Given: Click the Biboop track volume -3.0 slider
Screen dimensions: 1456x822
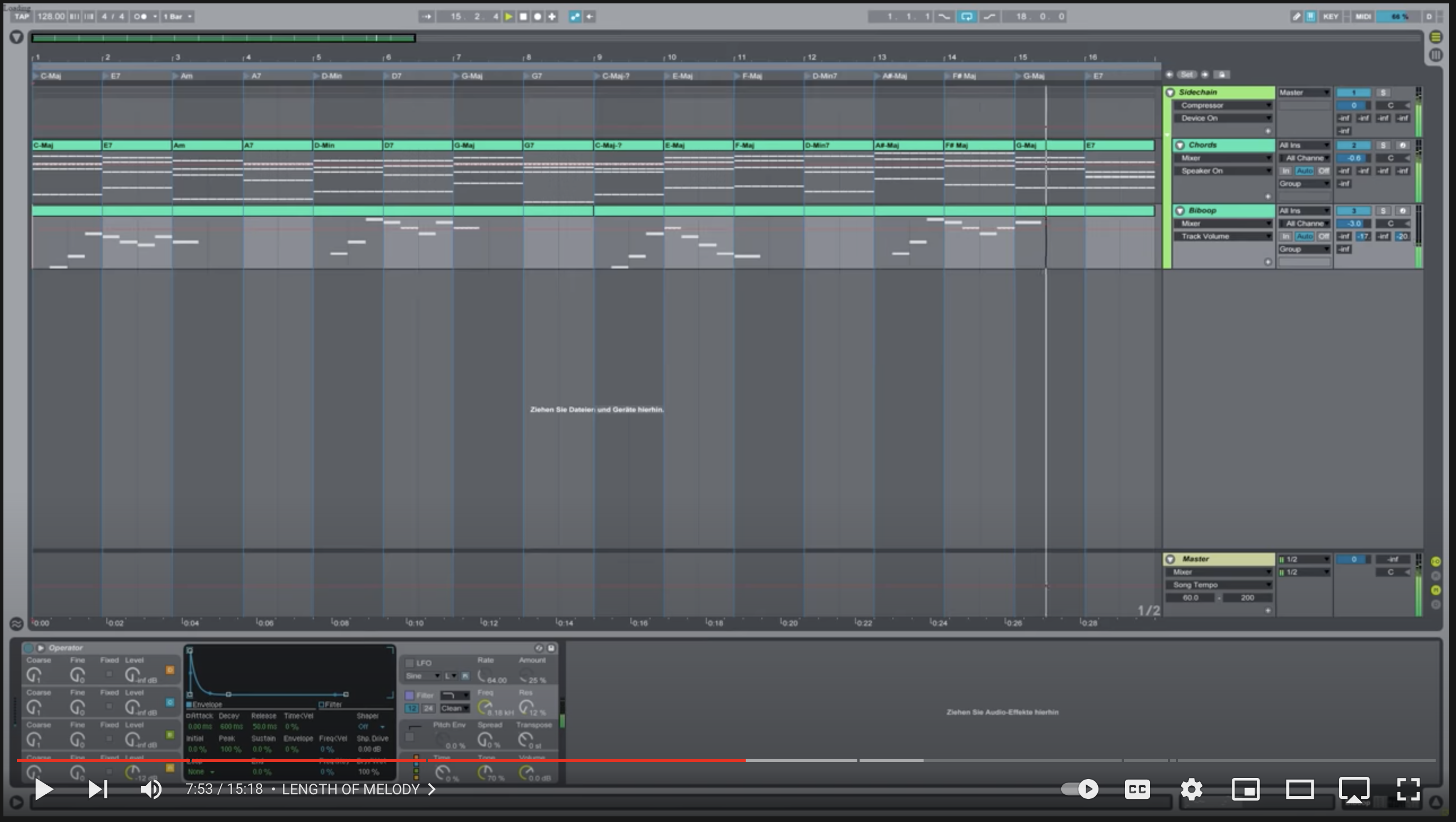Looking at the screenshot, I should pos(1353,224).
